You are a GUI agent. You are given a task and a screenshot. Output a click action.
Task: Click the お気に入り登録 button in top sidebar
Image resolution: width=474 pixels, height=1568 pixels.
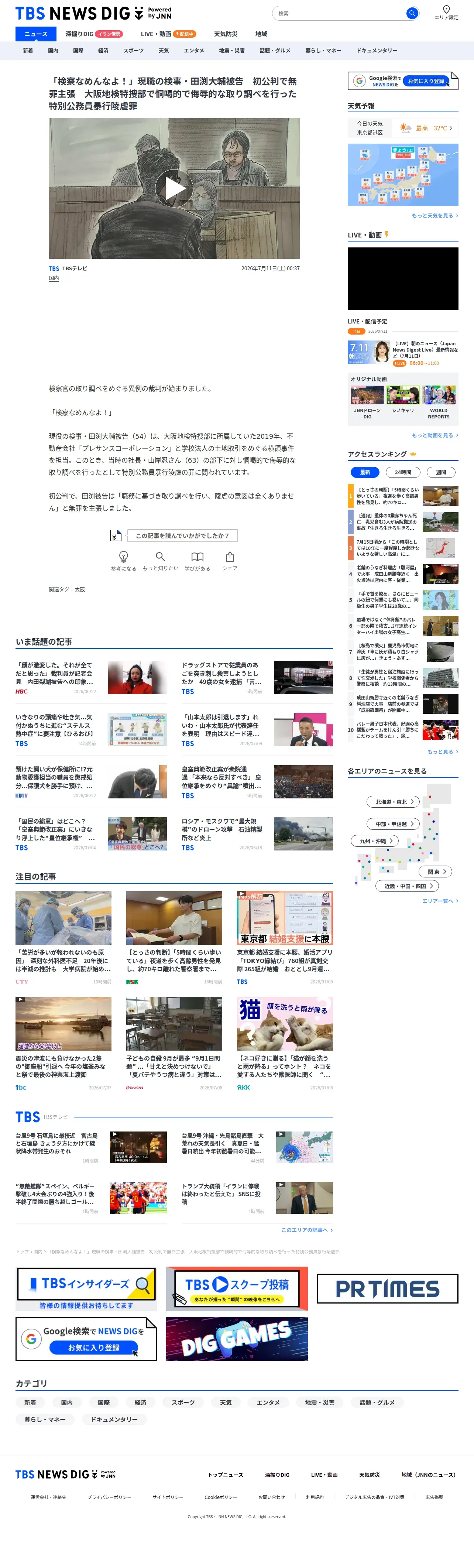click(x=426, y=81)
